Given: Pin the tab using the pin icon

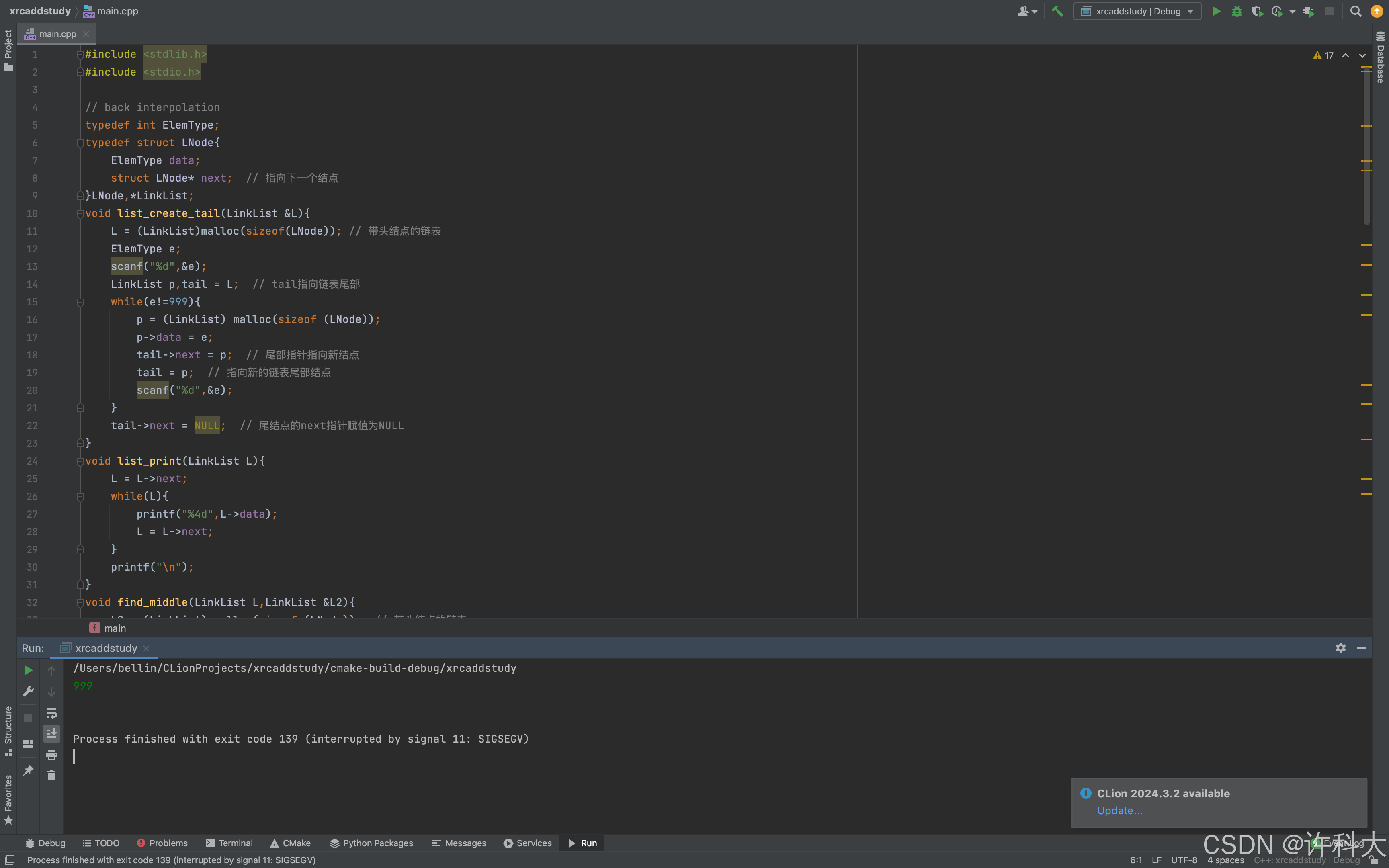Looking at the screenshot, I should pos(28,770).
